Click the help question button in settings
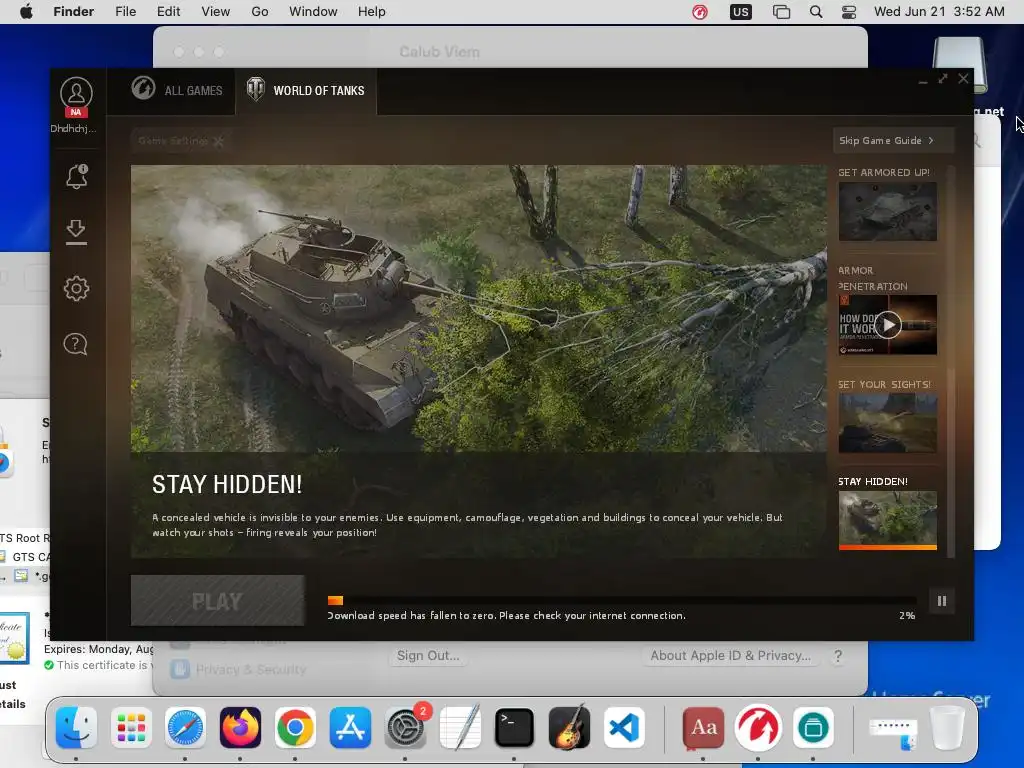Image resolution: width=1024 pixels, height=768 pixels. pos(837,656)
